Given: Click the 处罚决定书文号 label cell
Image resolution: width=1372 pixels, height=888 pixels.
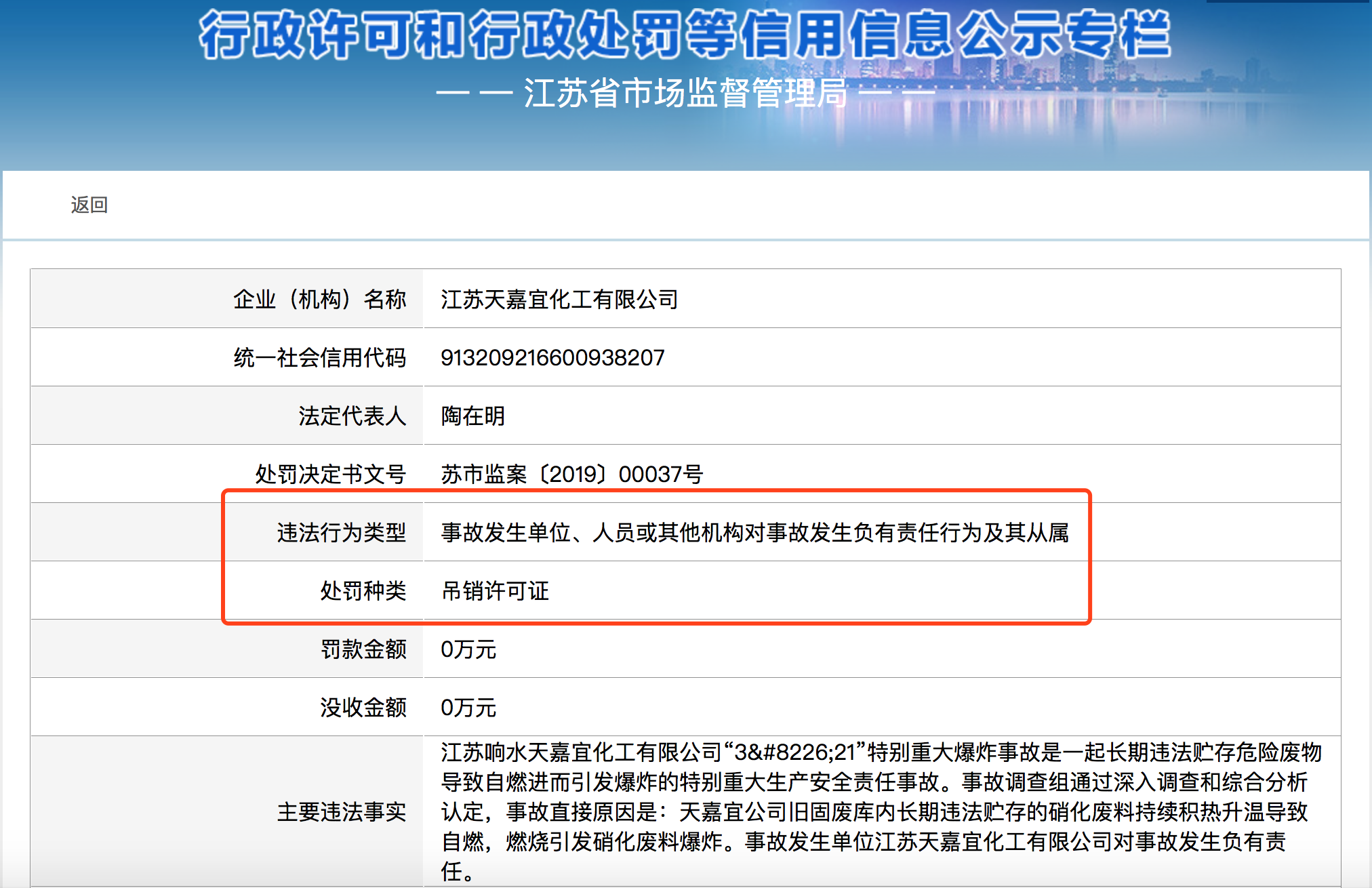Looking at the screenshot, I should [x=330, y=474].
